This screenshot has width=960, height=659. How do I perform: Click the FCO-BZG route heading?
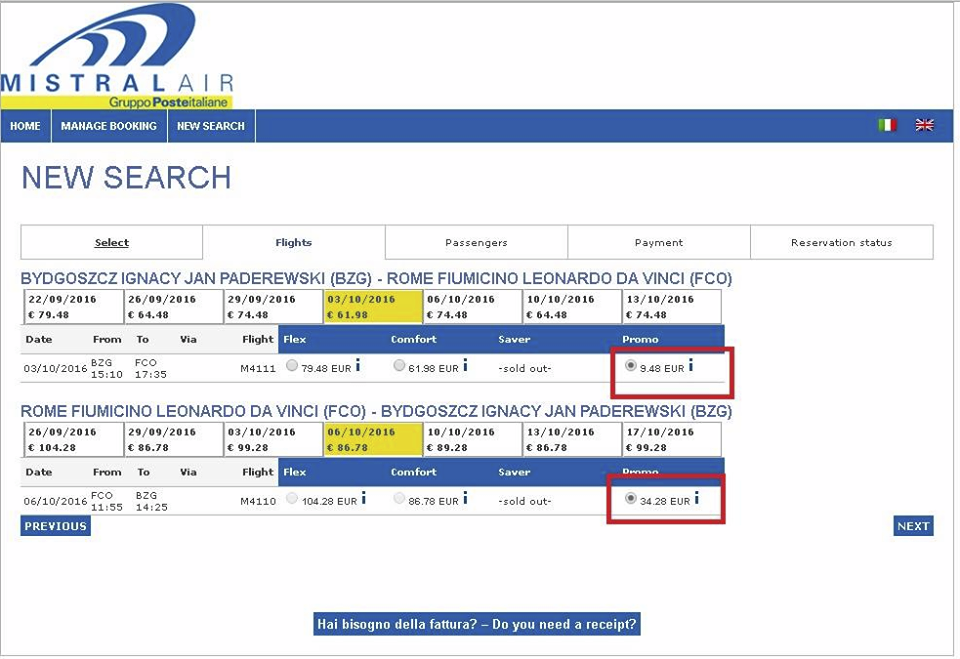[x=377, y=411]
